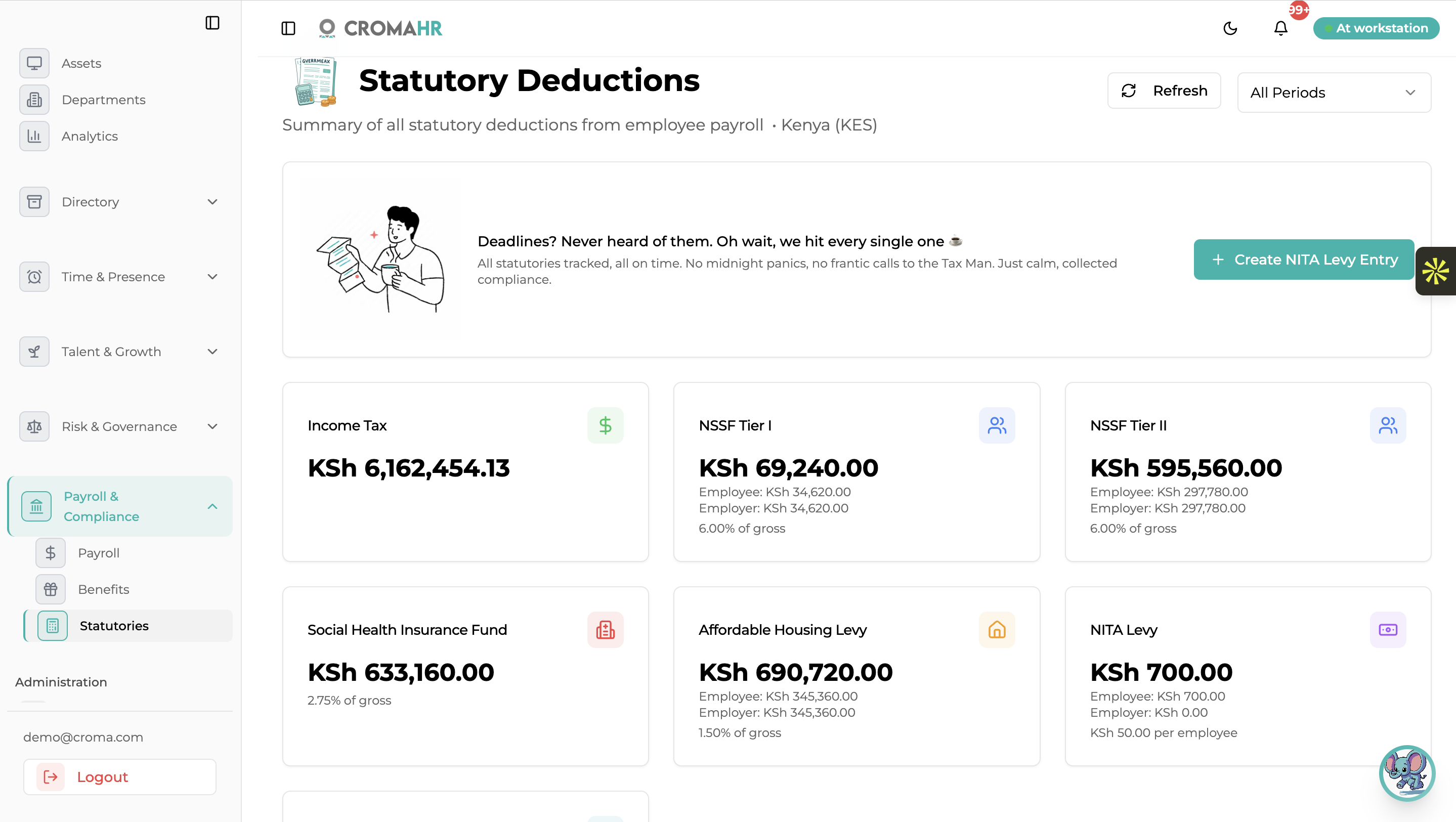Click the Benefits gift icon
1456x822 pixels.
point(51,590)
